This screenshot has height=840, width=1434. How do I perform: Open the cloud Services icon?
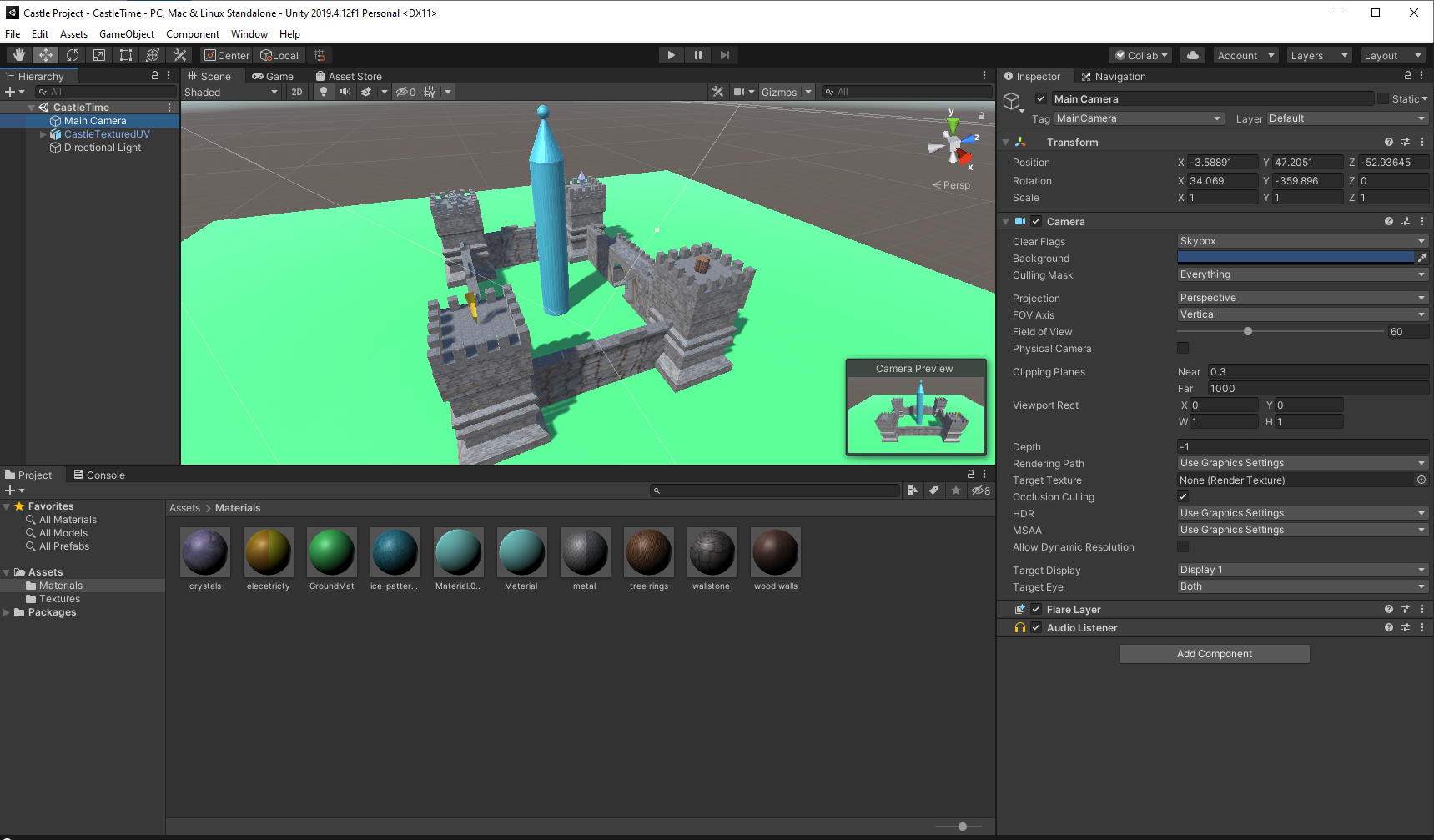pos(1193,55)
